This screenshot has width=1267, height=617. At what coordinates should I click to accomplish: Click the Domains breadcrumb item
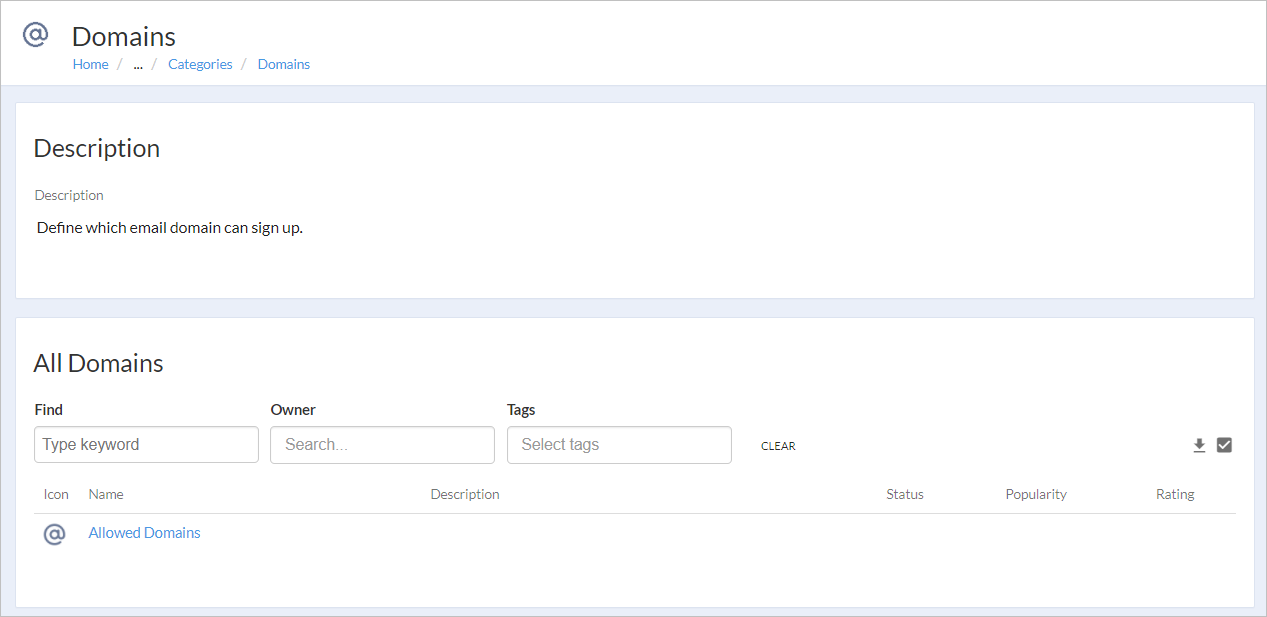click(x=283, y=64)
